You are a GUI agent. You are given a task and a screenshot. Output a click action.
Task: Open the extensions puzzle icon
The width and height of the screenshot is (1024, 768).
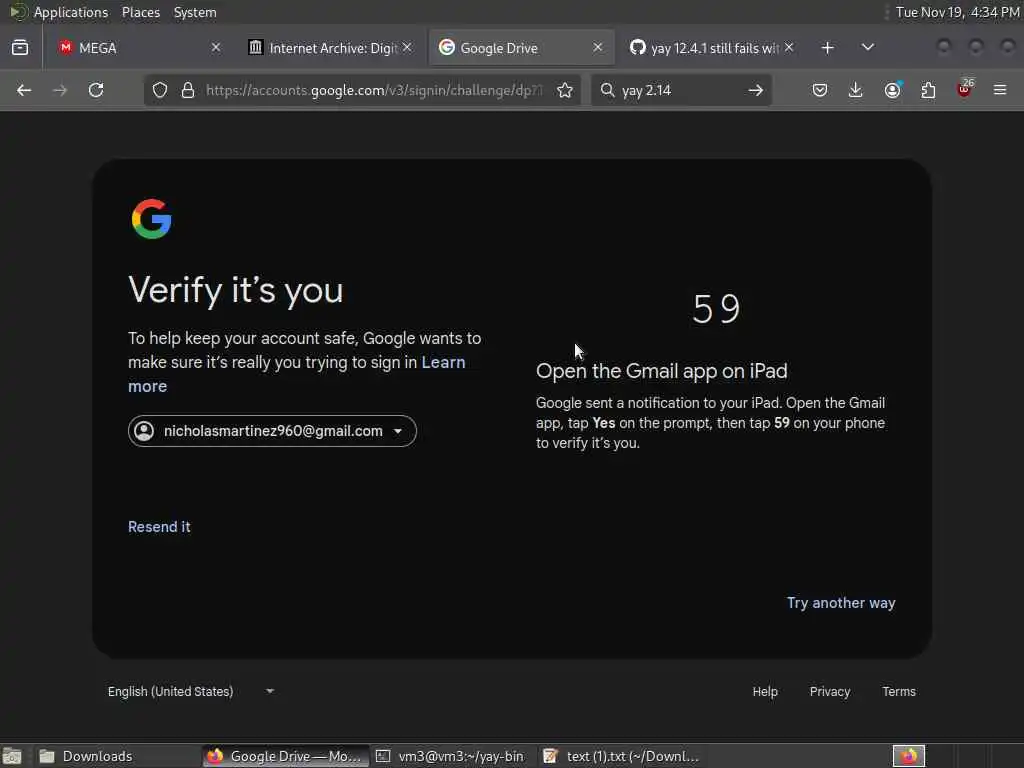(x=928, y=90)
